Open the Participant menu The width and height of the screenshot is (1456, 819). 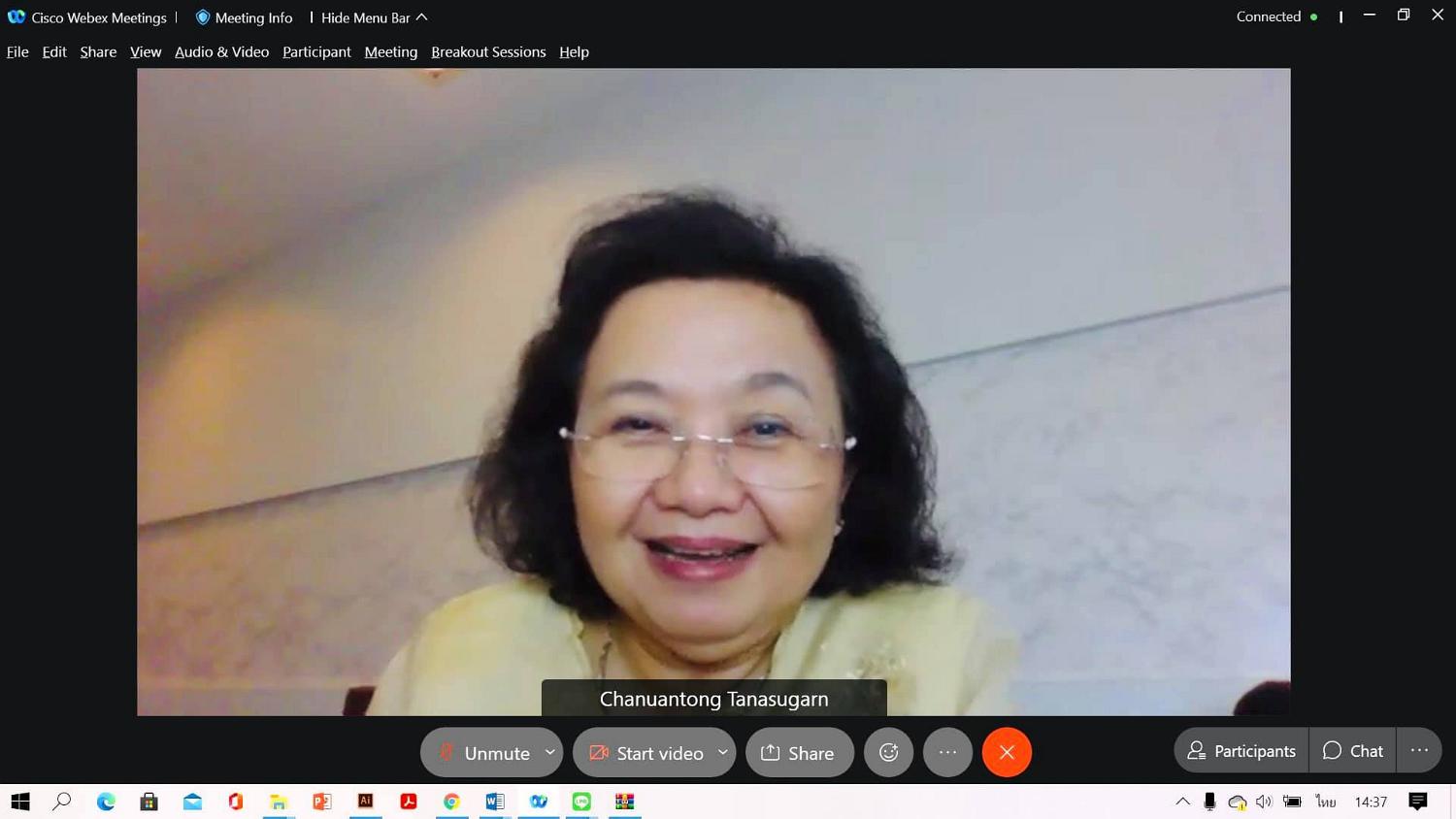tap(316, 52)
